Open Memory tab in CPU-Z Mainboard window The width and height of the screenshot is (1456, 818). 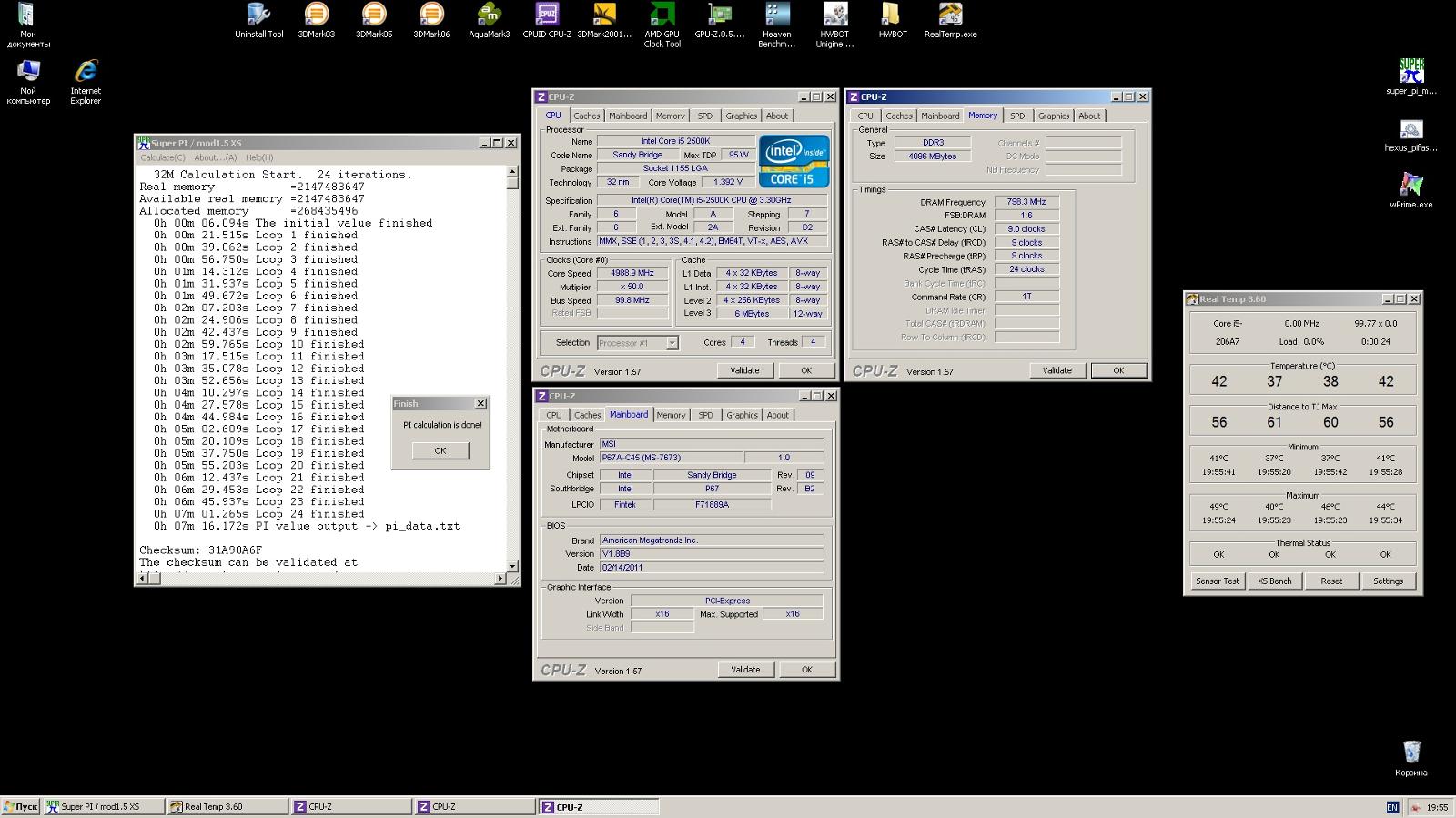671,415
